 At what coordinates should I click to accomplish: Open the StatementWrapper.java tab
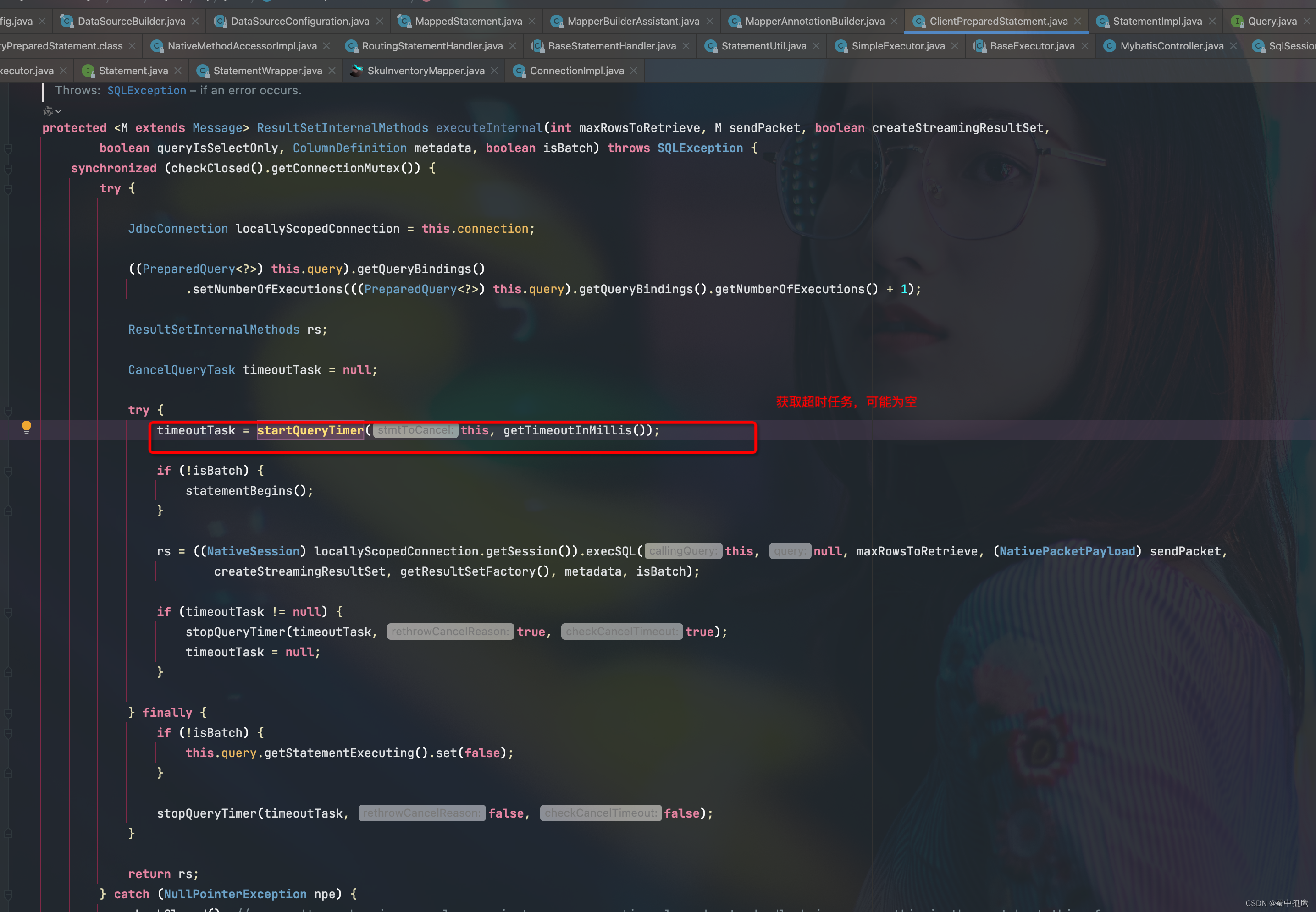click(x=267, y=71)
